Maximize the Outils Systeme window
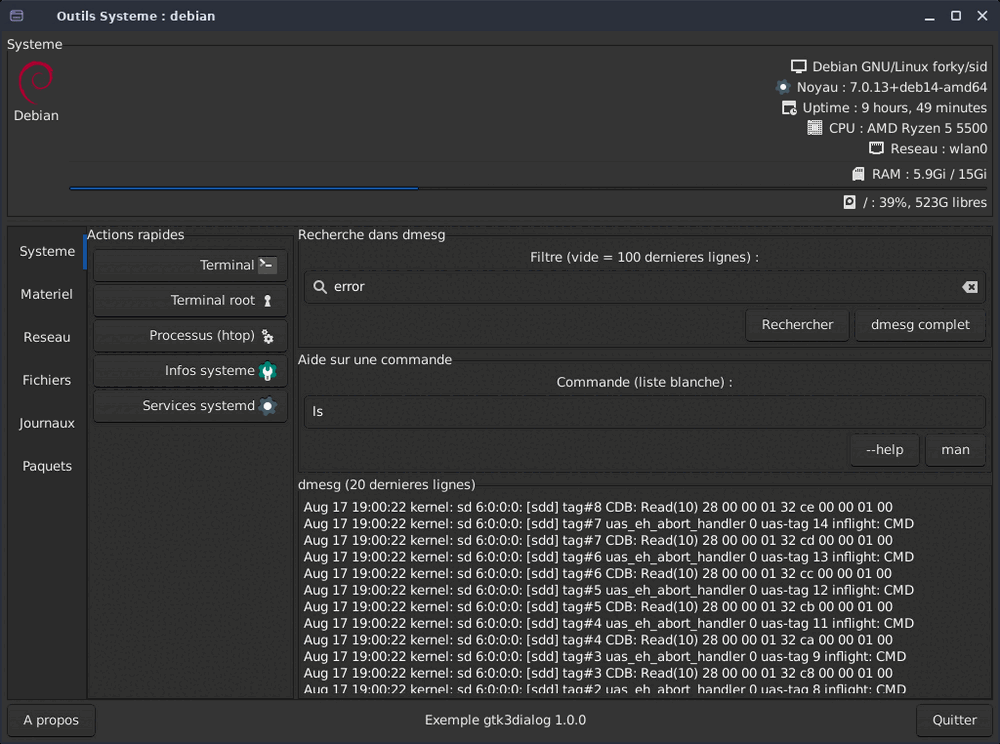 coord(955,16)
